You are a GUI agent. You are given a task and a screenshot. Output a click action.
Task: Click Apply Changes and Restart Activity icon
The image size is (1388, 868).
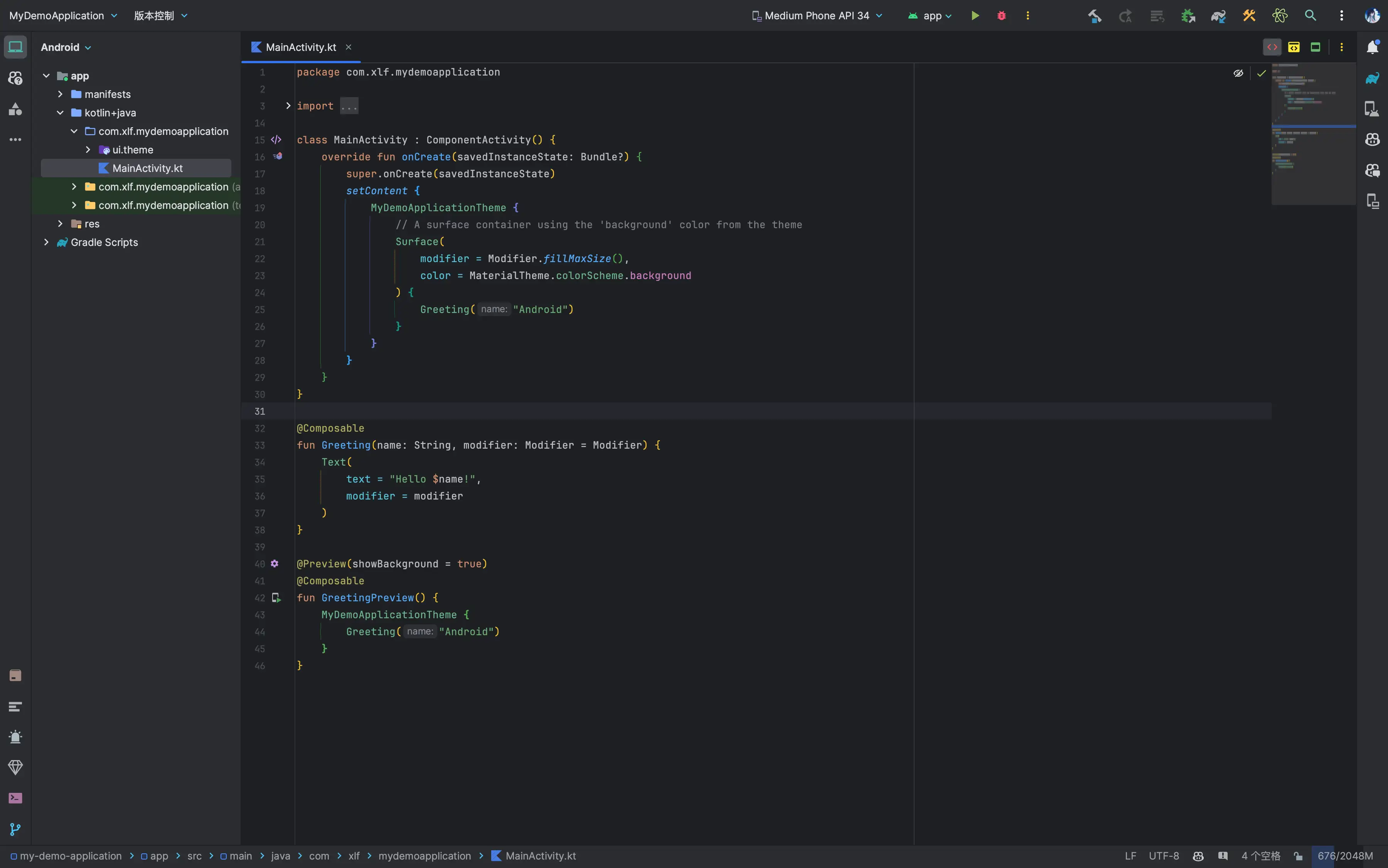tap(1125, 15)
